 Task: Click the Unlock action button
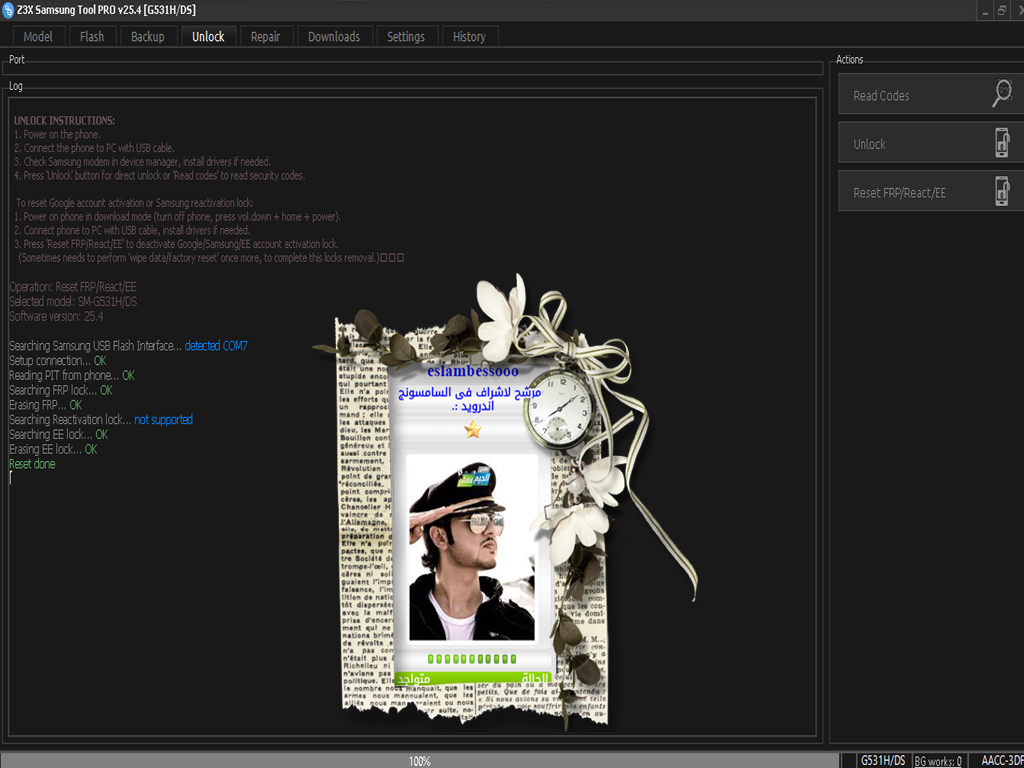(931, 143)
